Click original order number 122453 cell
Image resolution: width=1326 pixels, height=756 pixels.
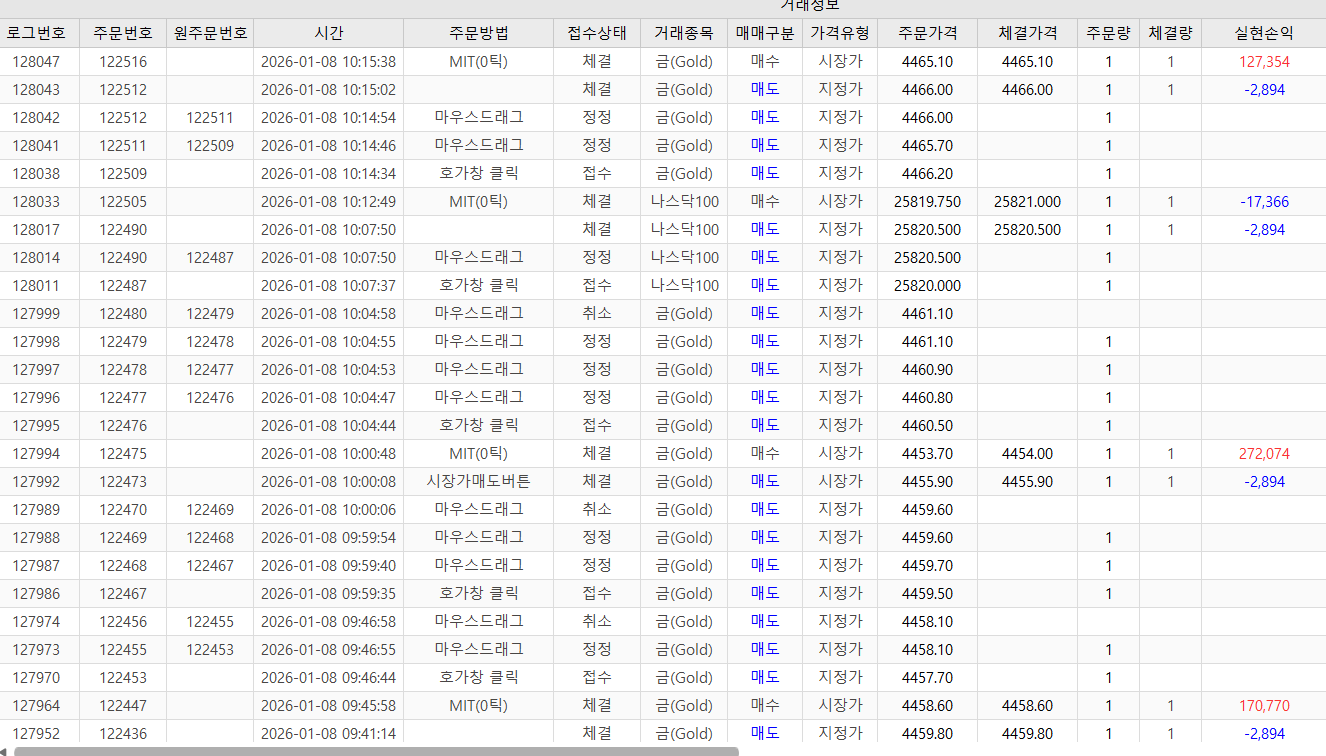pos(210,649)
